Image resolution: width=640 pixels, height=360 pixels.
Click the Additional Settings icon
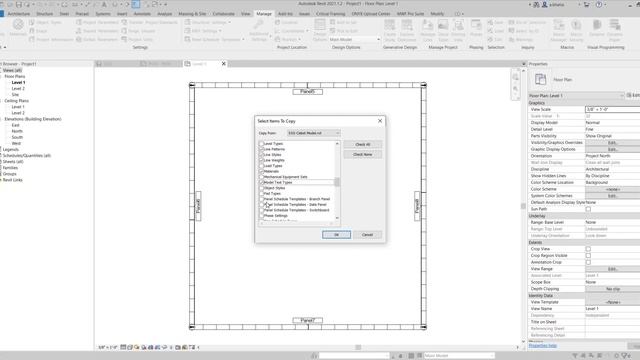tap(259, 25)
